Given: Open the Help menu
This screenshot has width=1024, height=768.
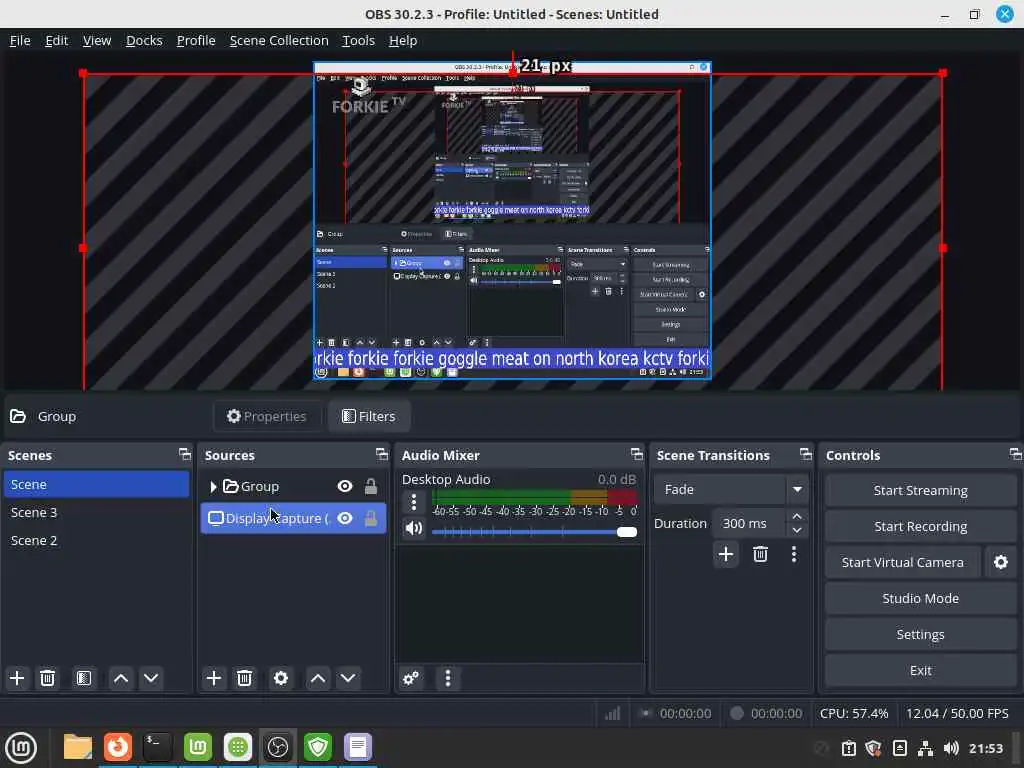Looking at the screenshot, I should tap(403, 40).
